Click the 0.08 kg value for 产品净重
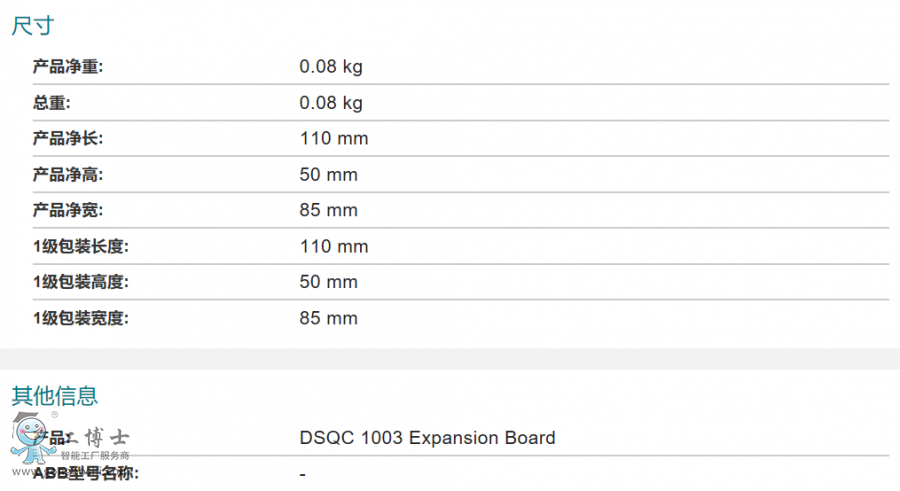The width and height of the screenshot is (900, 491). point(331,67)
